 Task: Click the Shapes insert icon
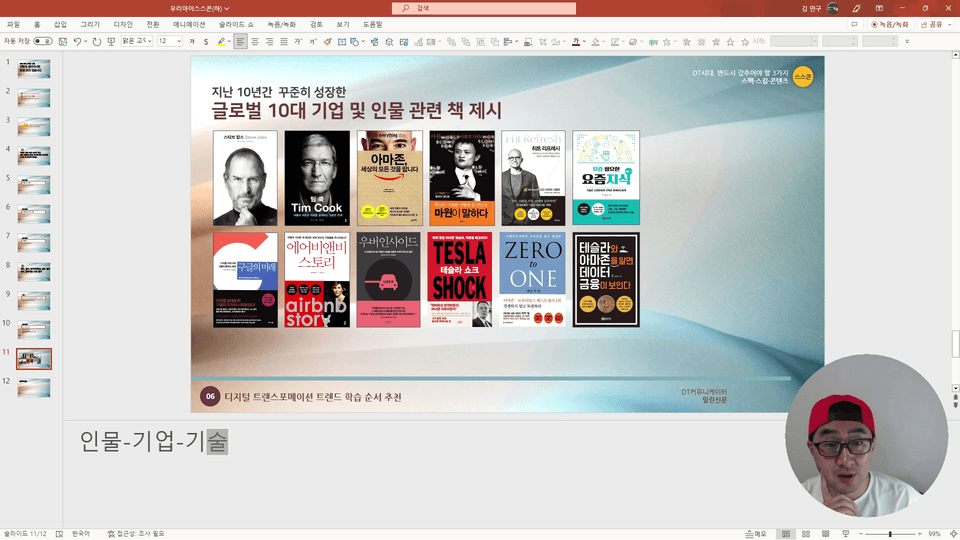(354, 42)
